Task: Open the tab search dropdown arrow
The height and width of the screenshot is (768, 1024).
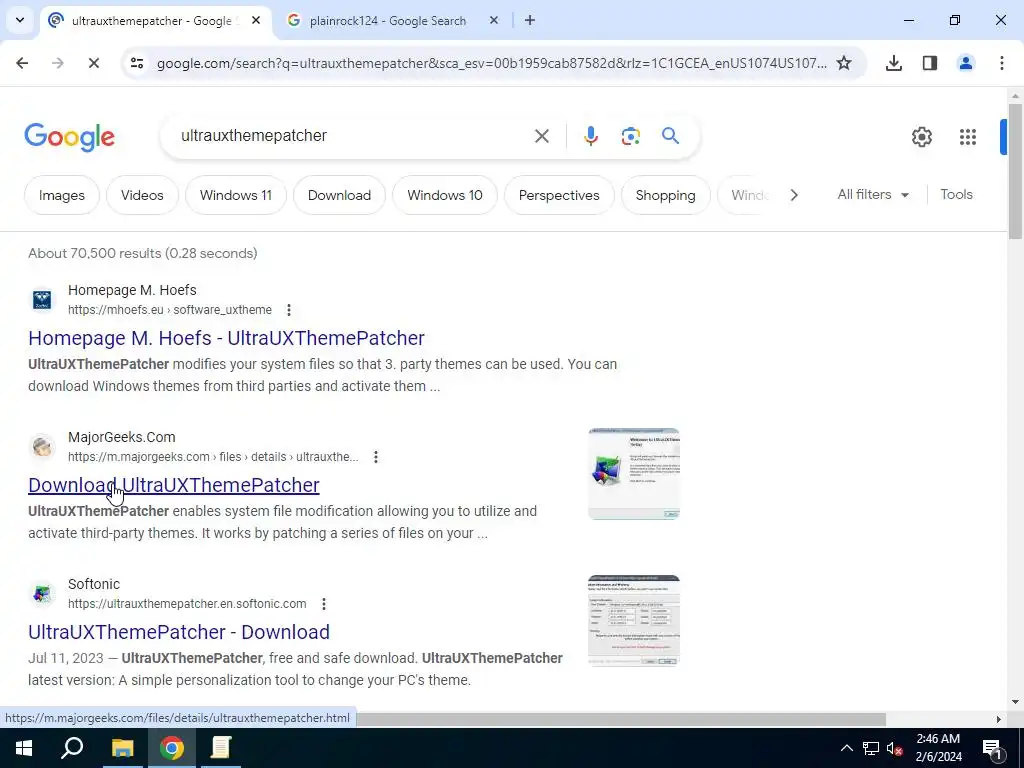Action: [x=20, y=20]
